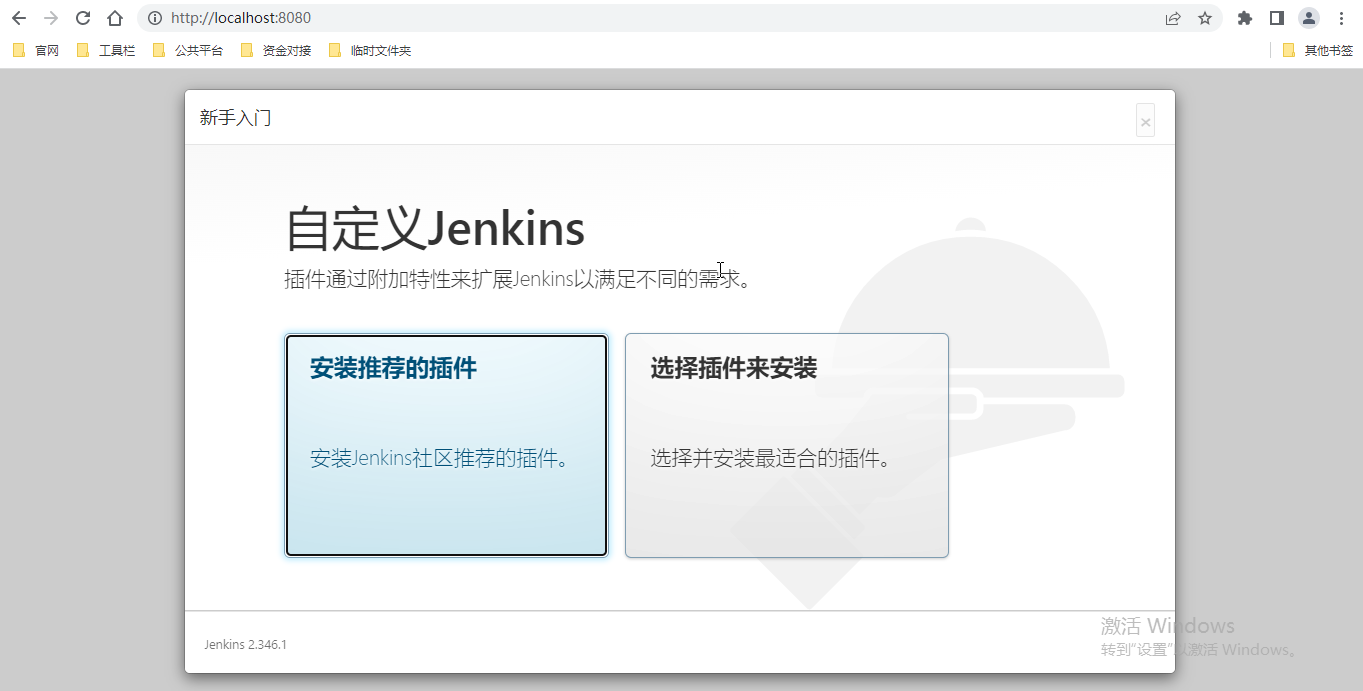Open the browser side panel icon
The image size is (1363, 691).
[1276, 17]
